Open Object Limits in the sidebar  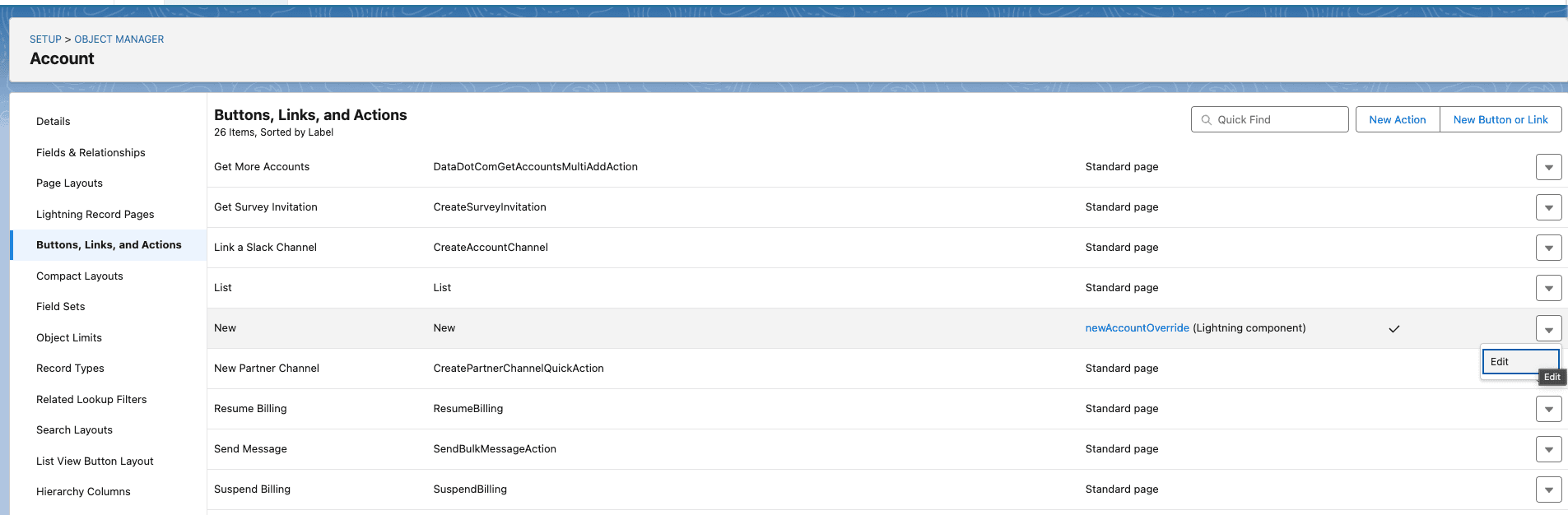pyautogui.click(x=69, y=337)
